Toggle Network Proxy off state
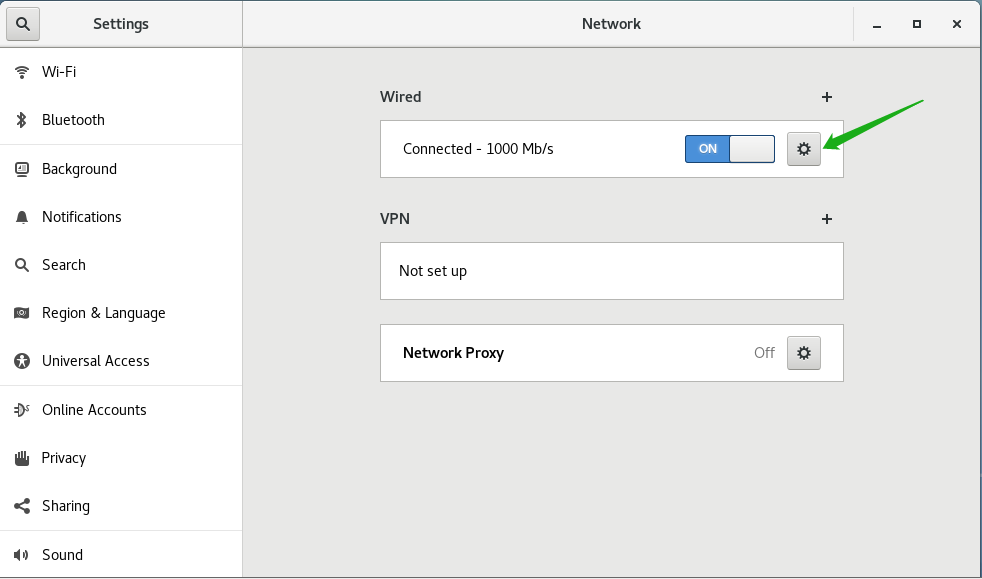 (764, 352)
